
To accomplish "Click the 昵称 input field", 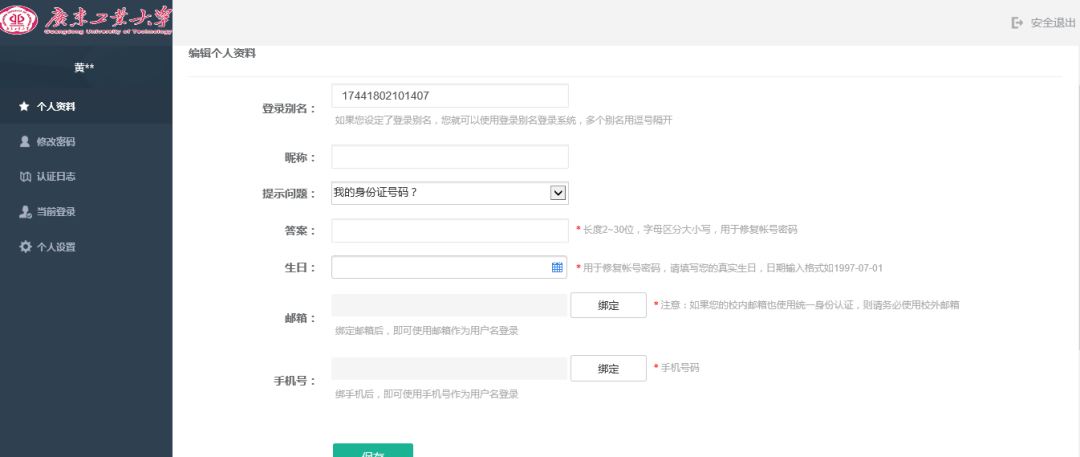I will (x=450, y=156).
